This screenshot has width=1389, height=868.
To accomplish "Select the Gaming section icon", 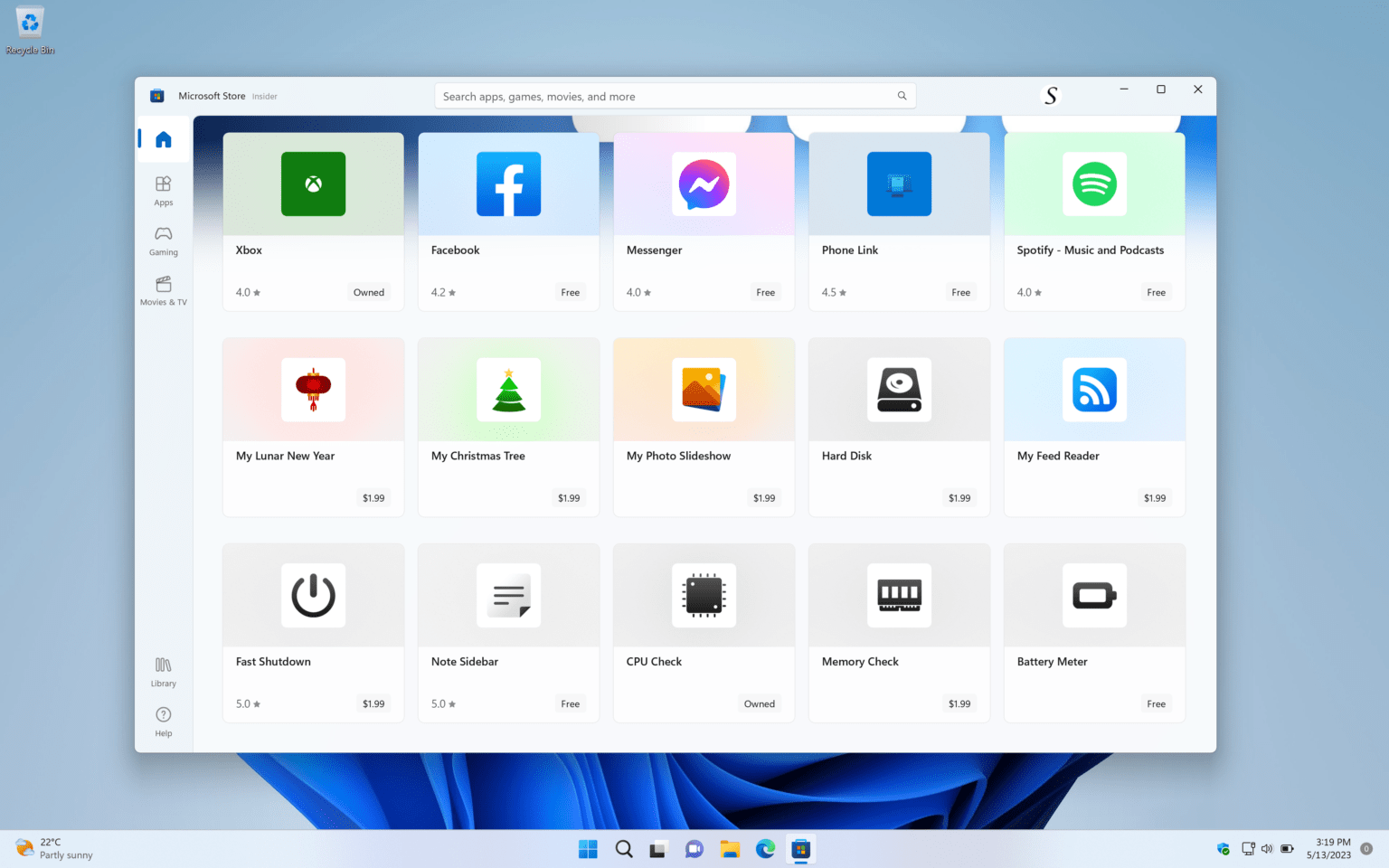I will [163, 240].
